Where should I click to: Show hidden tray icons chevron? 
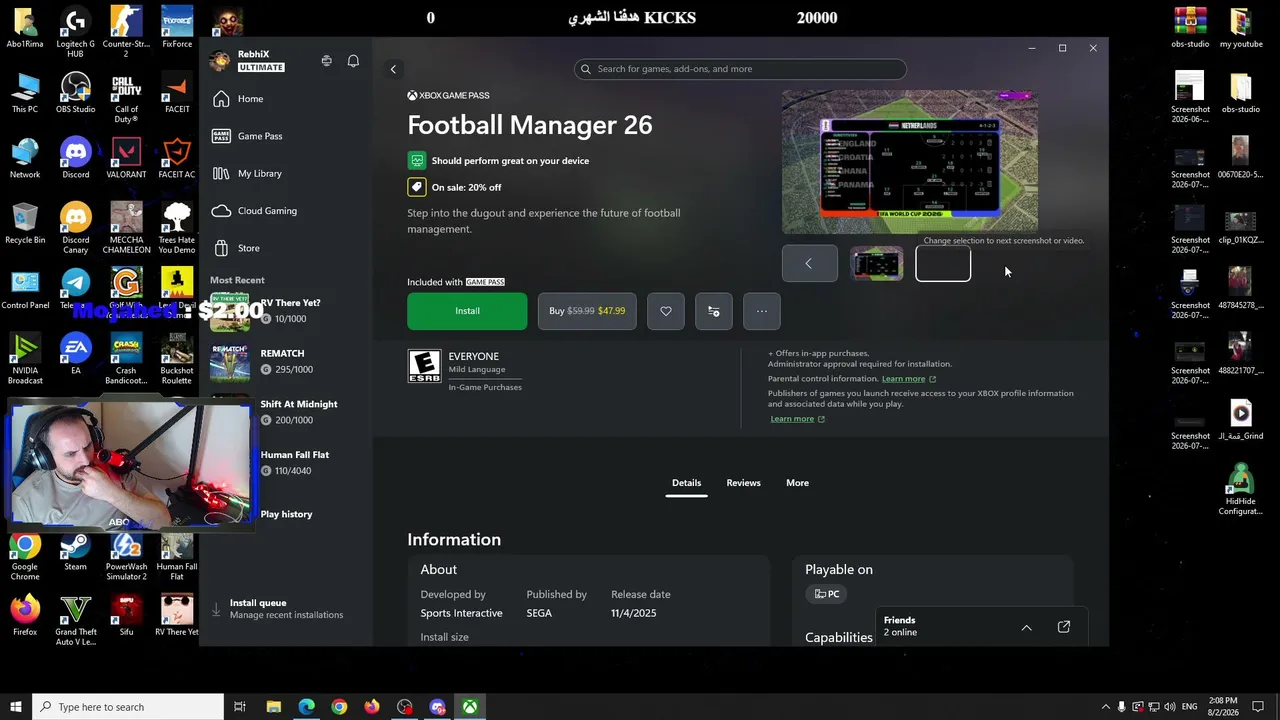point(1105,707)
